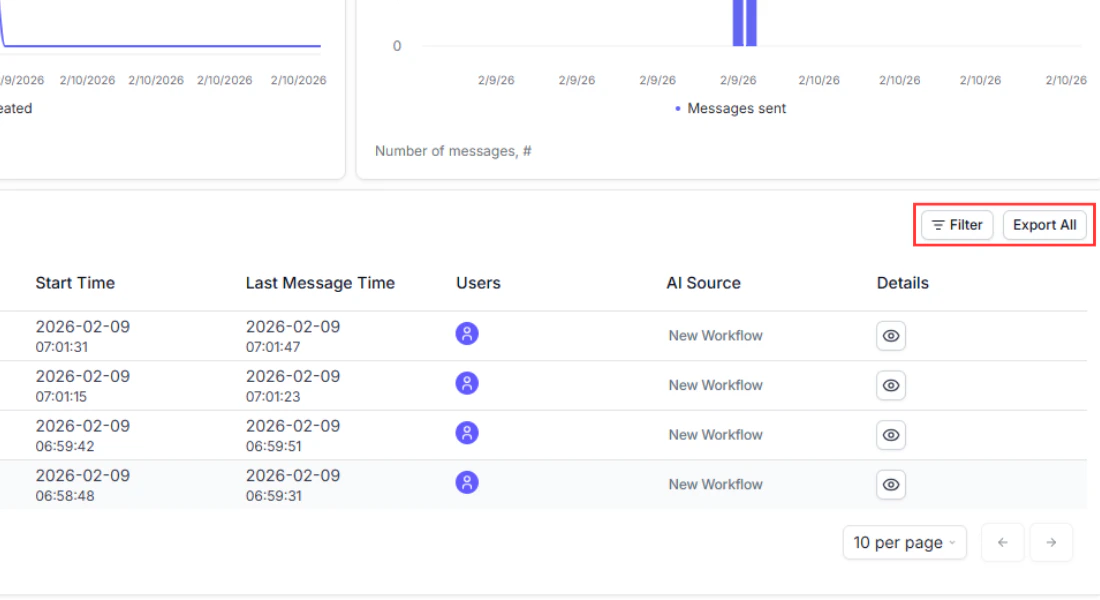Click the Start Time column header
Viewport: 1100px width, 600px height.
tap(74, 283)
